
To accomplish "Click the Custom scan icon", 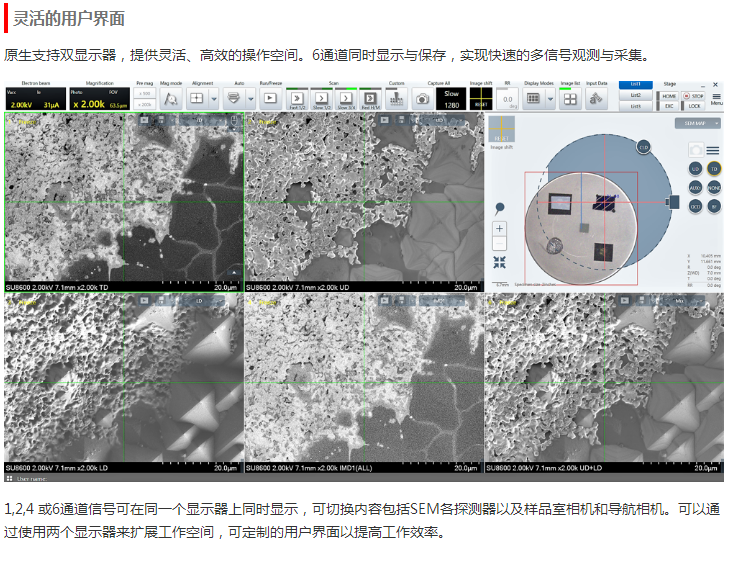I will [396, 98].
